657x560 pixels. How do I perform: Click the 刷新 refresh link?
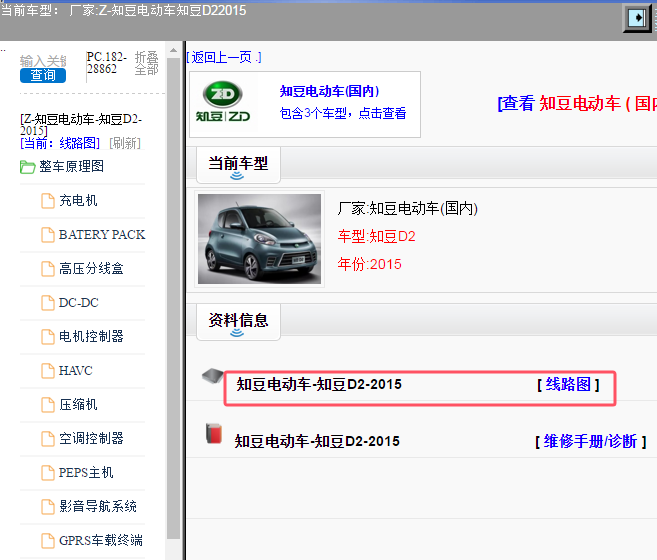(x=125, y=143)
